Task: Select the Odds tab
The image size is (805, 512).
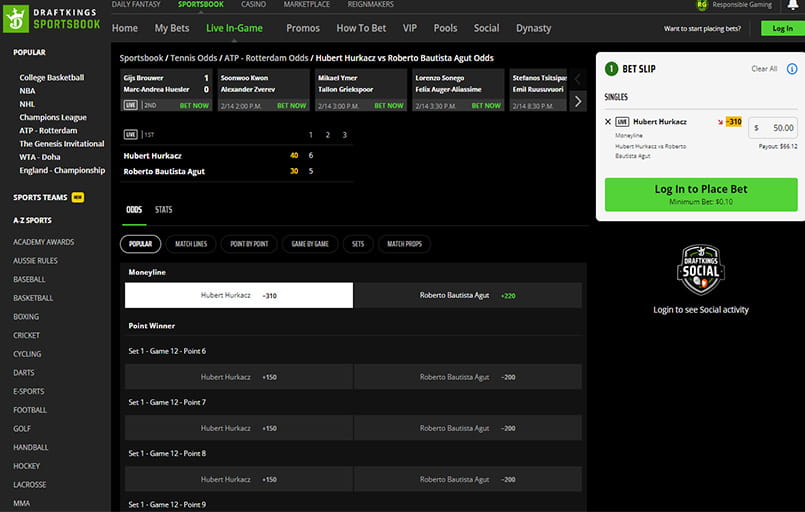Action: (134, 210)
